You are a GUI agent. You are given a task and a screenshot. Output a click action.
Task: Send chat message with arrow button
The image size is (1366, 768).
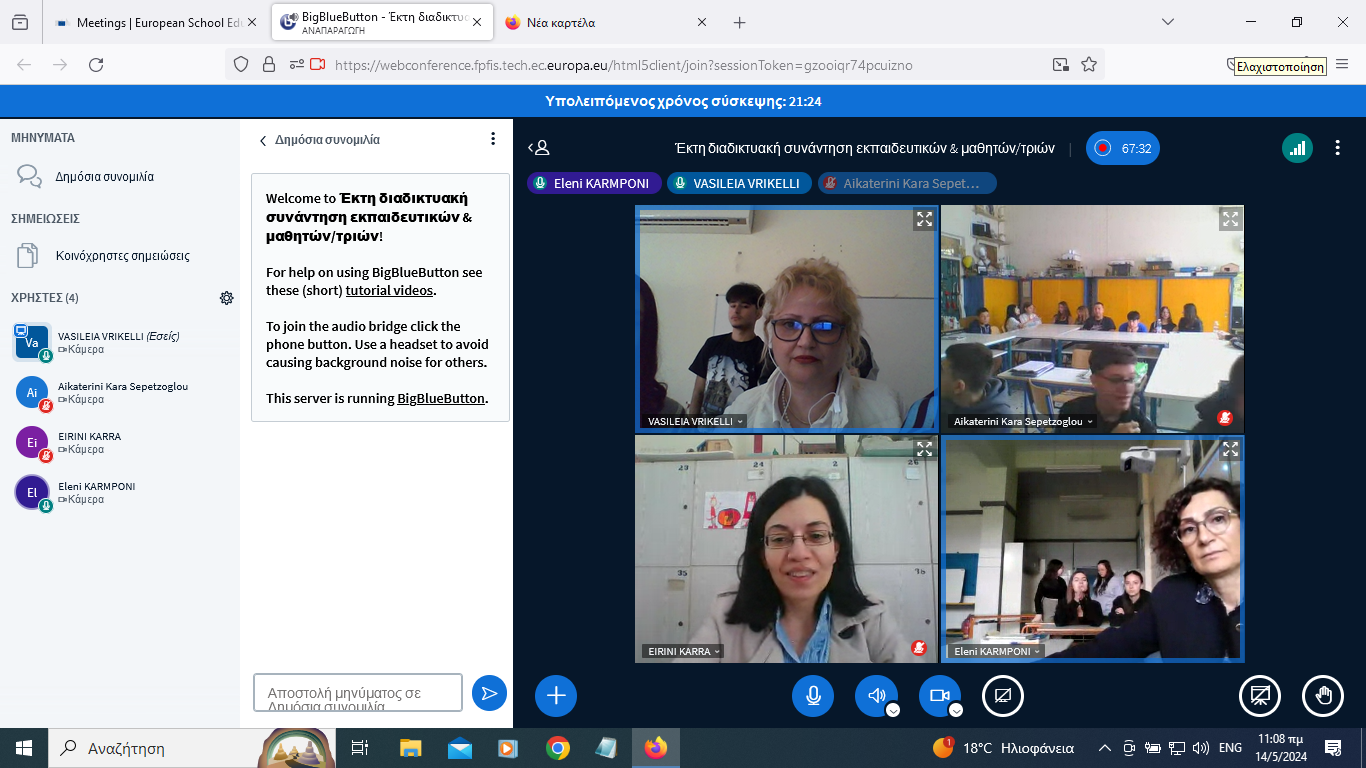pos(489,693)
